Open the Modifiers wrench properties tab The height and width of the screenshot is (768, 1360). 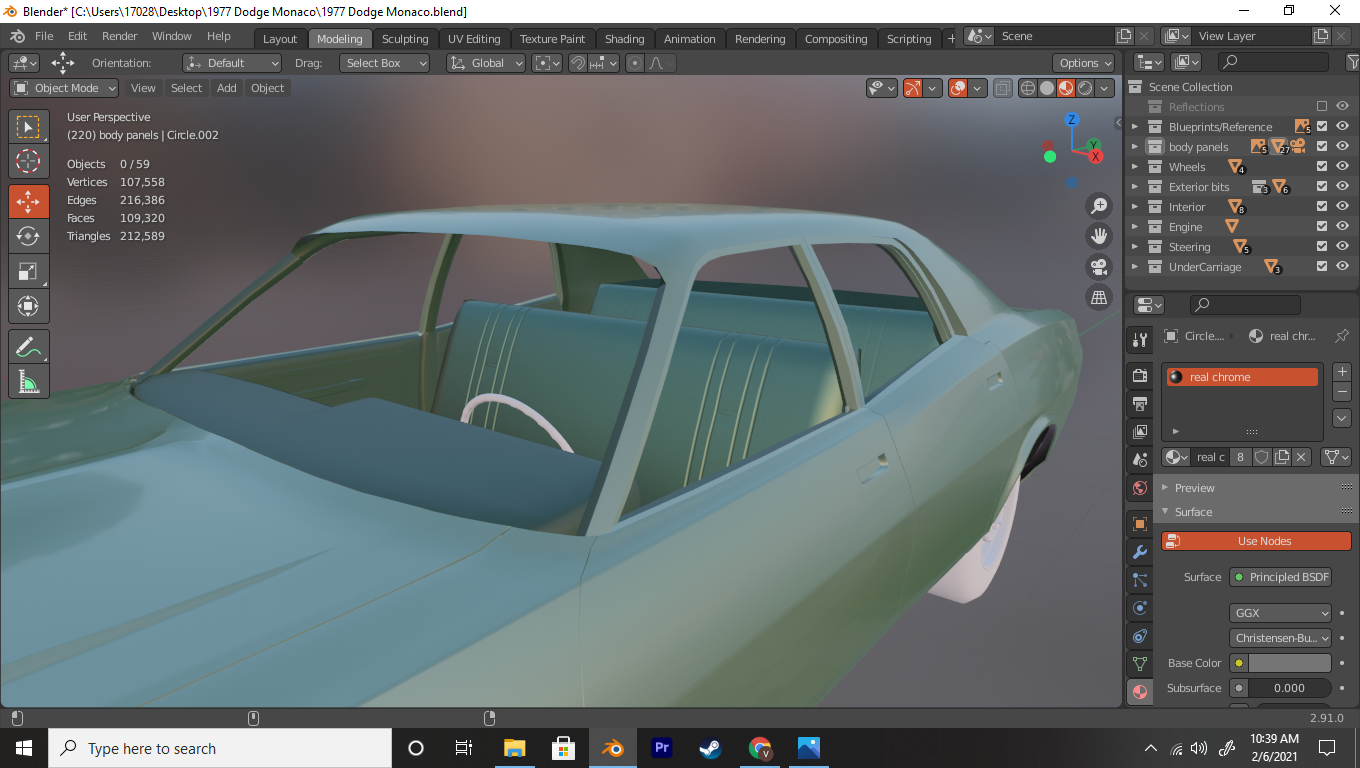pyautogui.click(x=1139, y=552)
